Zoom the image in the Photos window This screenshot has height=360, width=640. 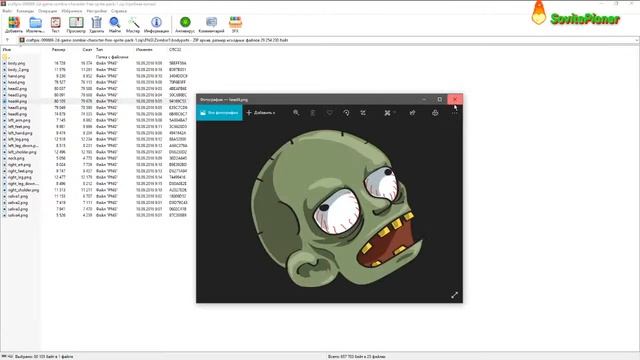296,113
